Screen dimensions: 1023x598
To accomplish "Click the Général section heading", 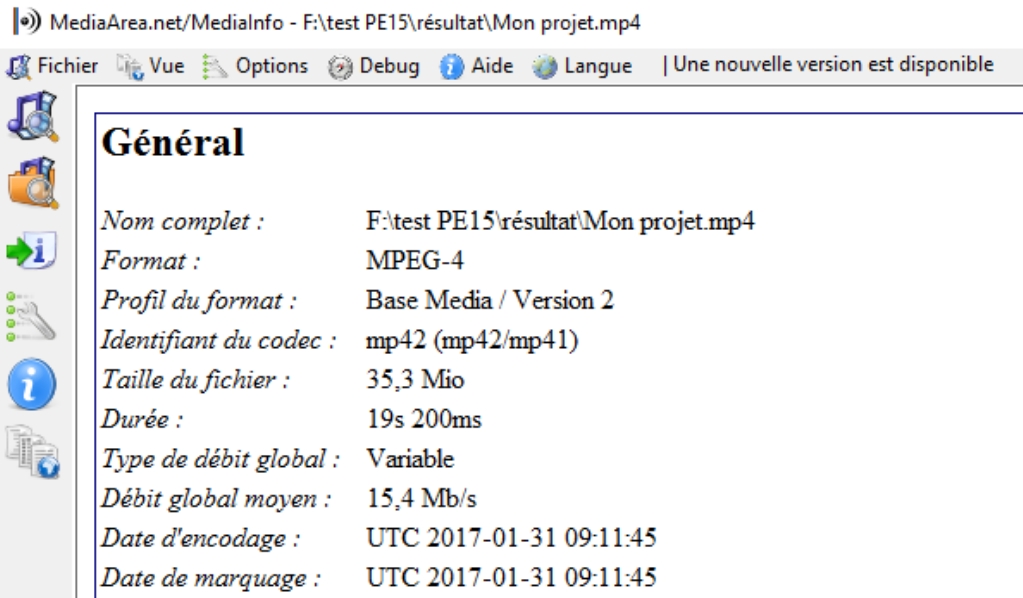I will pyautogui.click(x=173, y=142).
